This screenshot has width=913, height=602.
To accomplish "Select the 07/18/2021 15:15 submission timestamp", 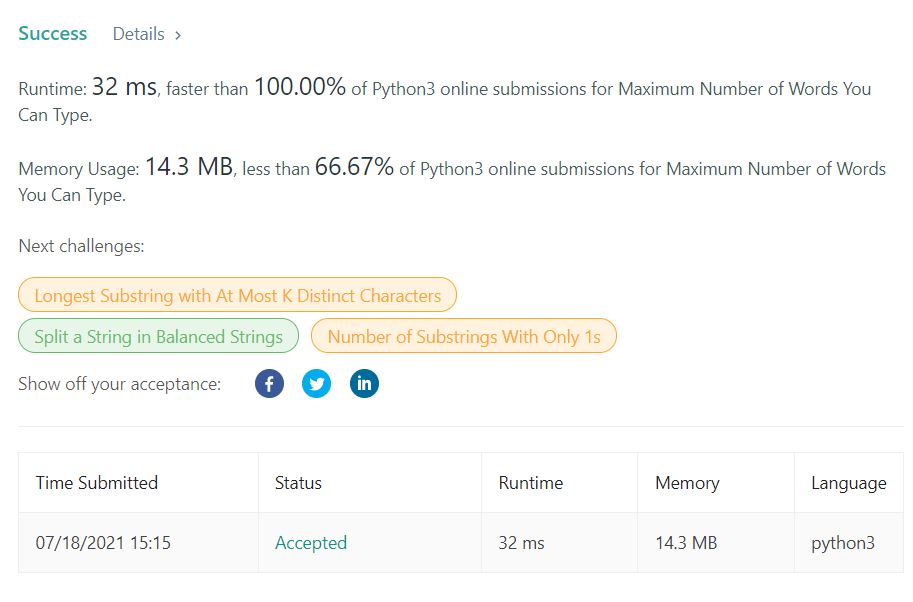I will [103, 543].
